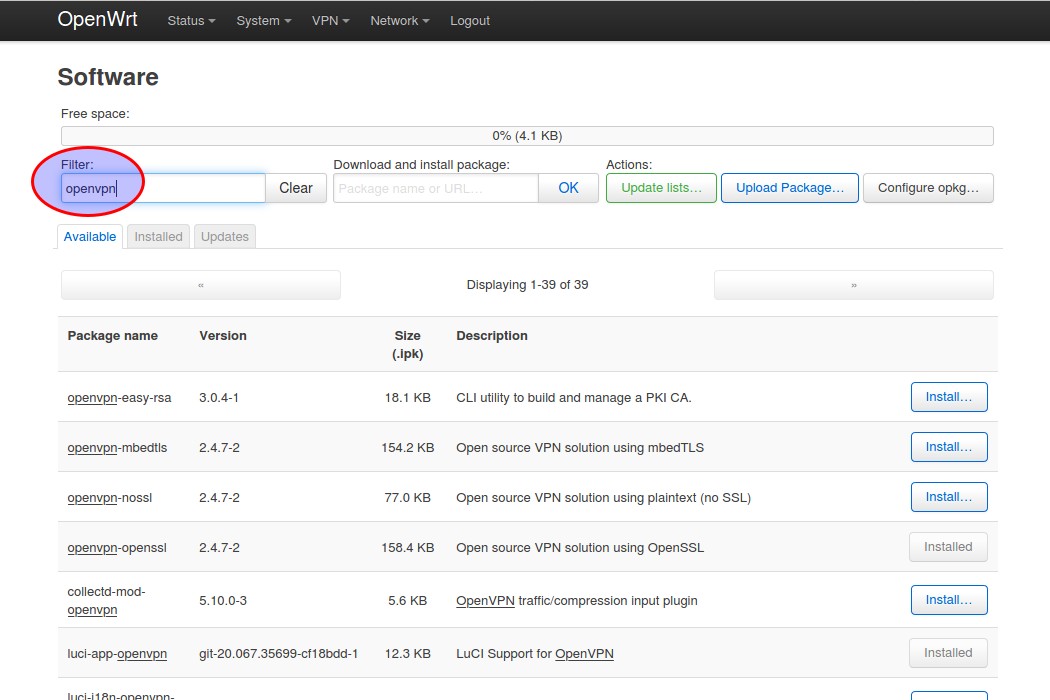Click Update lists button
Image resolution: width=1050 pixels, height=700 pixels.
click(661, 188)
